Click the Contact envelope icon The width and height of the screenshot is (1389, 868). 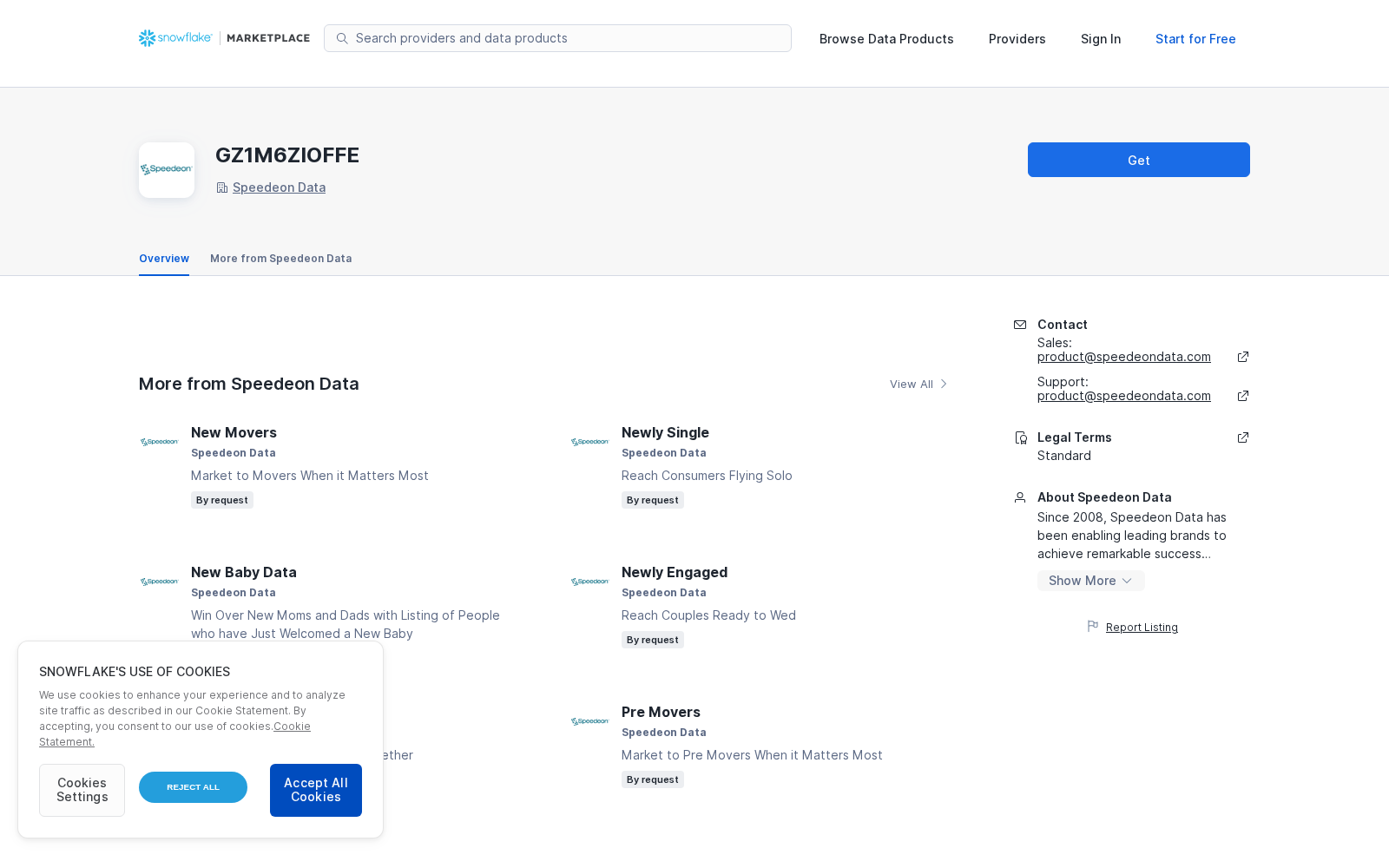pyautogui.click(x=1020, y=325)
